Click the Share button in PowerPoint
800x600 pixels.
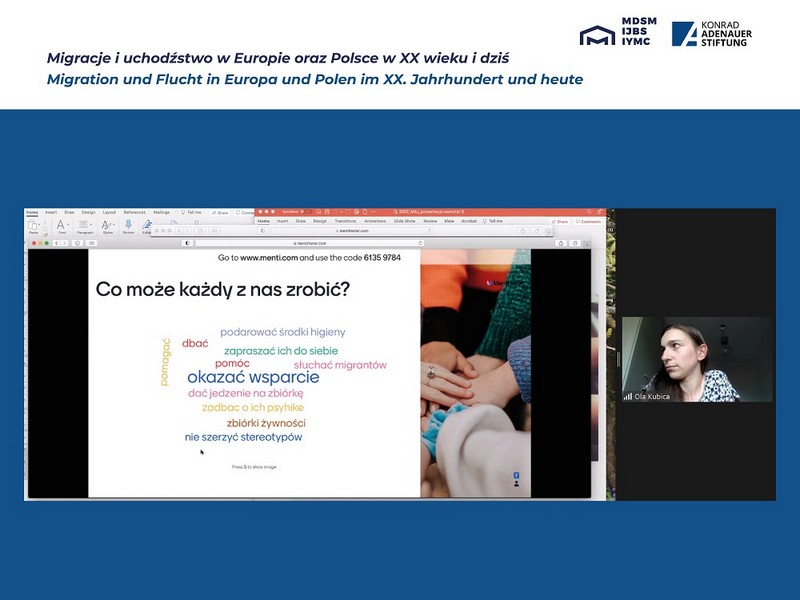559,221
